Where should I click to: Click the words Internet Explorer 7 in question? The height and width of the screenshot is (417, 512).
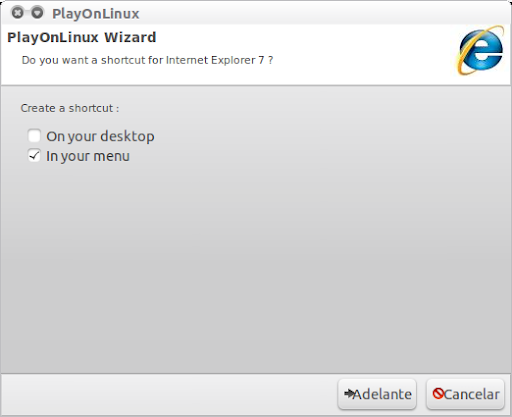(x=215, y=60)
